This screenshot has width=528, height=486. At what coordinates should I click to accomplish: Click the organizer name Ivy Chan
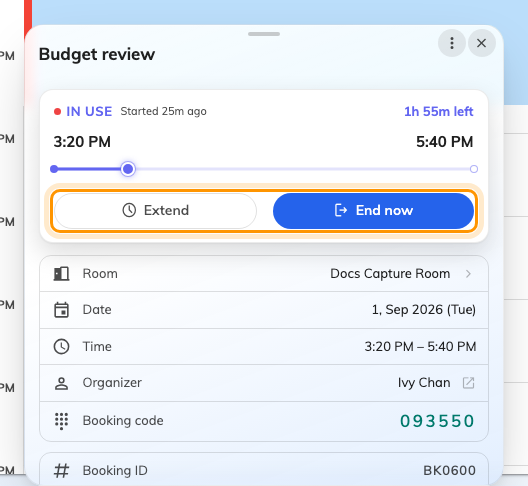pos(424,383)
